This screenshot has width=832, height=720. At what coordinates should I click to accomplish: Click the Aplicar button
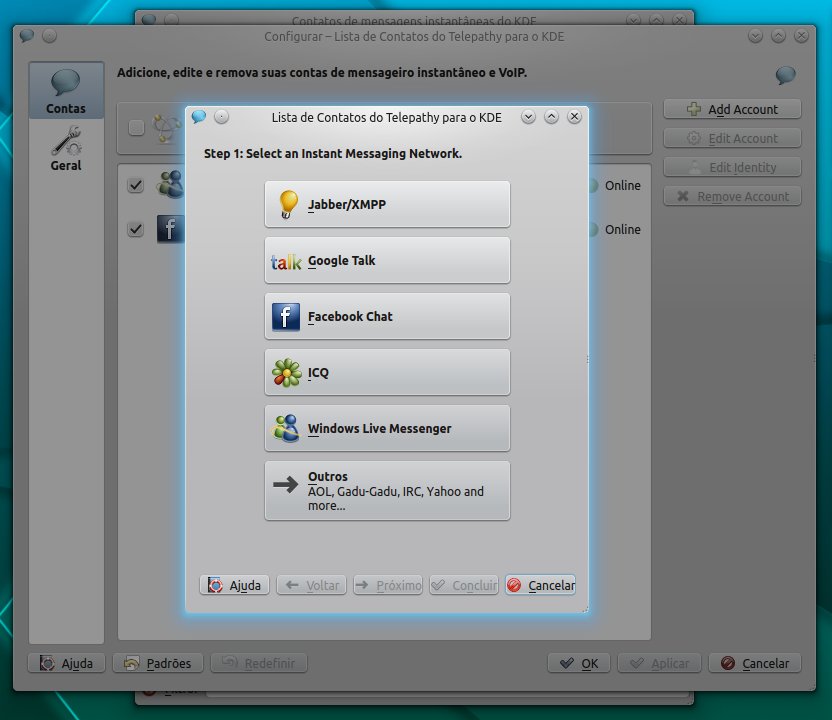click(x=660, y=663)
